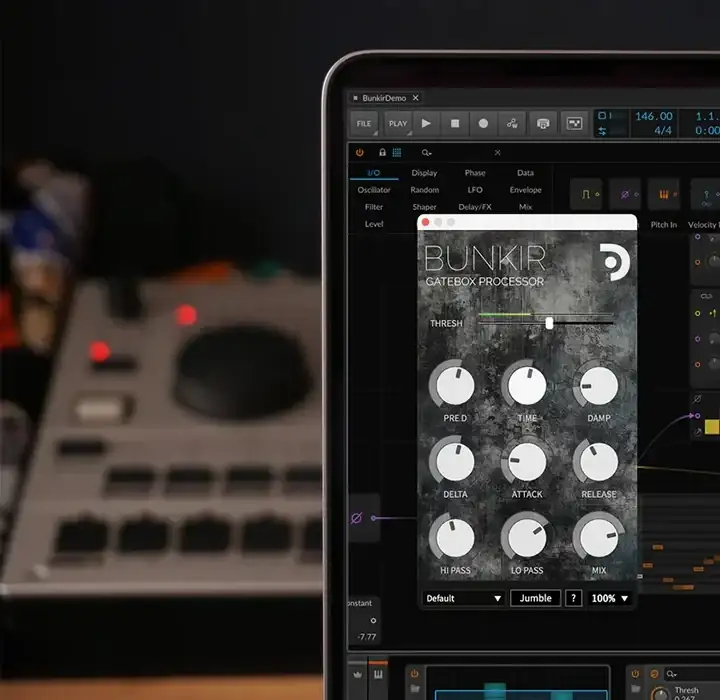The height and width of the screenshot is (700, 720).
Task: Click the purple phase-in module icon
Action: pyautogui.click(x=625, y=194)
